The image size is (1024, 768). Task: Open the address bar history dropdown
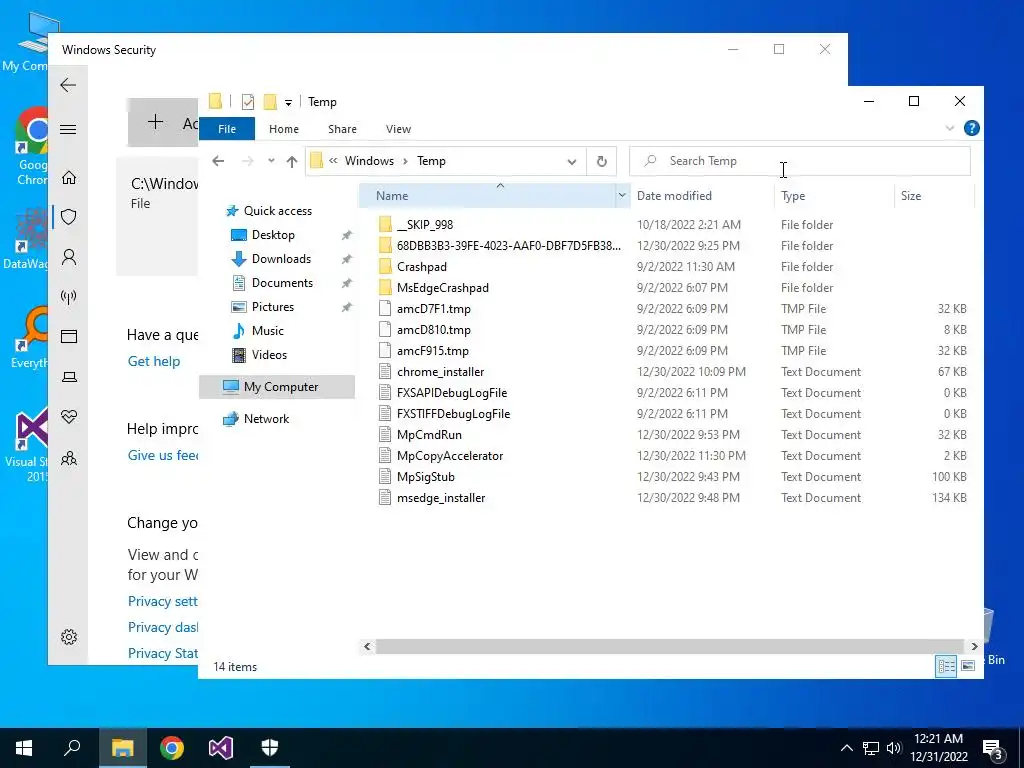571,162
